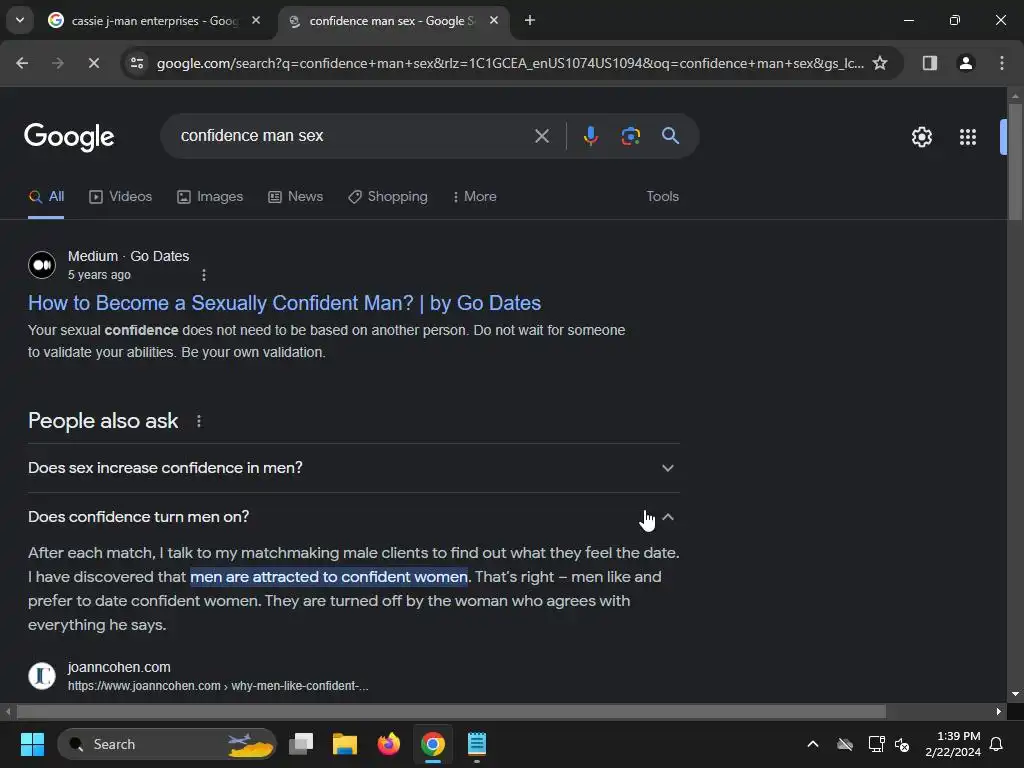Click the Medium site favicon
The image size is (1024, 768).
pos(42,265)
